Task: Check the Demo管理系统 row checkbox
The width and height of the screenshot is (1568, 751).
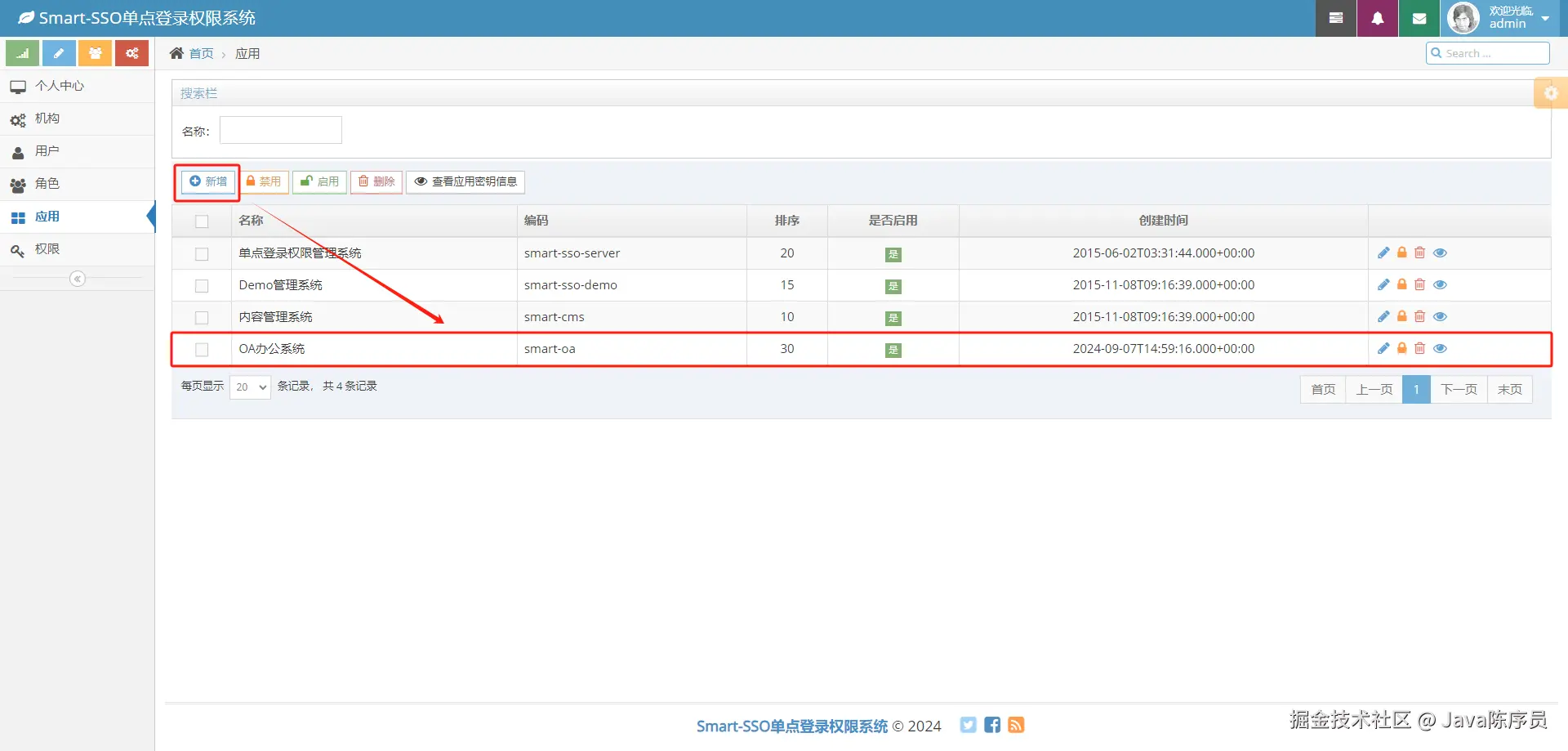Action: point(202,286)
